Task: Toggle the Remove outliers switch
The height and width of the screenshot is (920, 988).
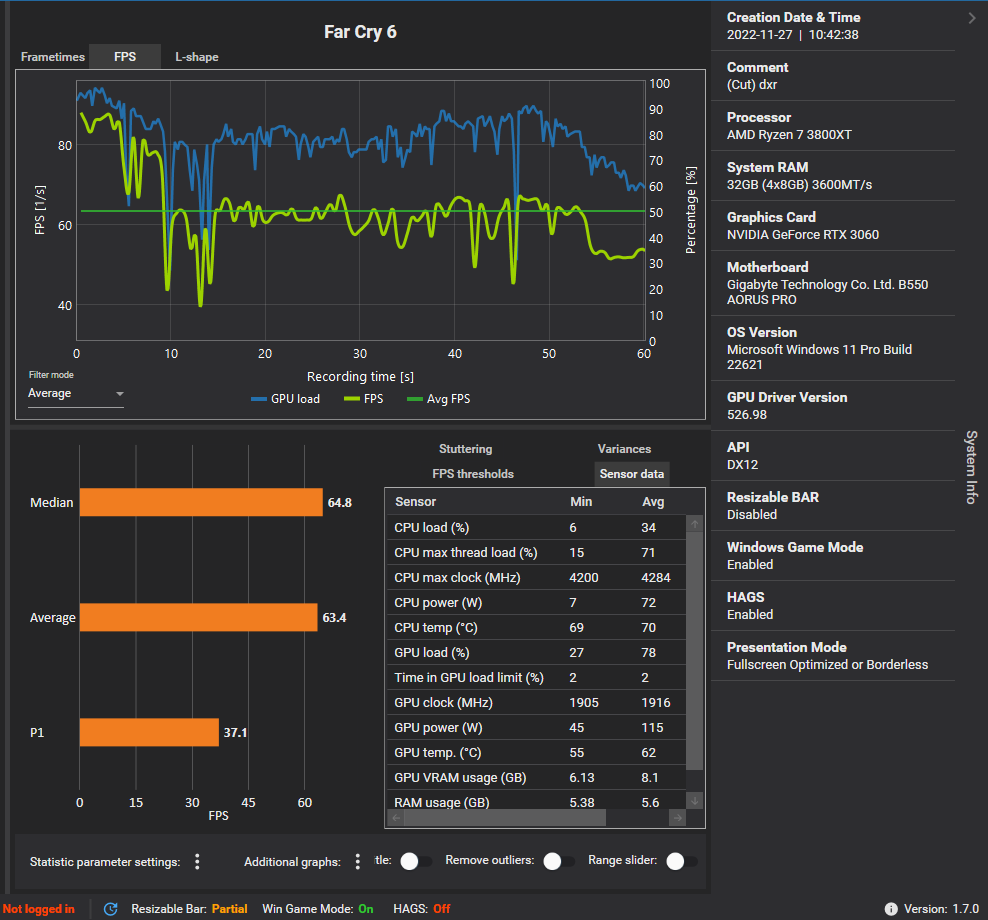Action: (x=558, y=861)
